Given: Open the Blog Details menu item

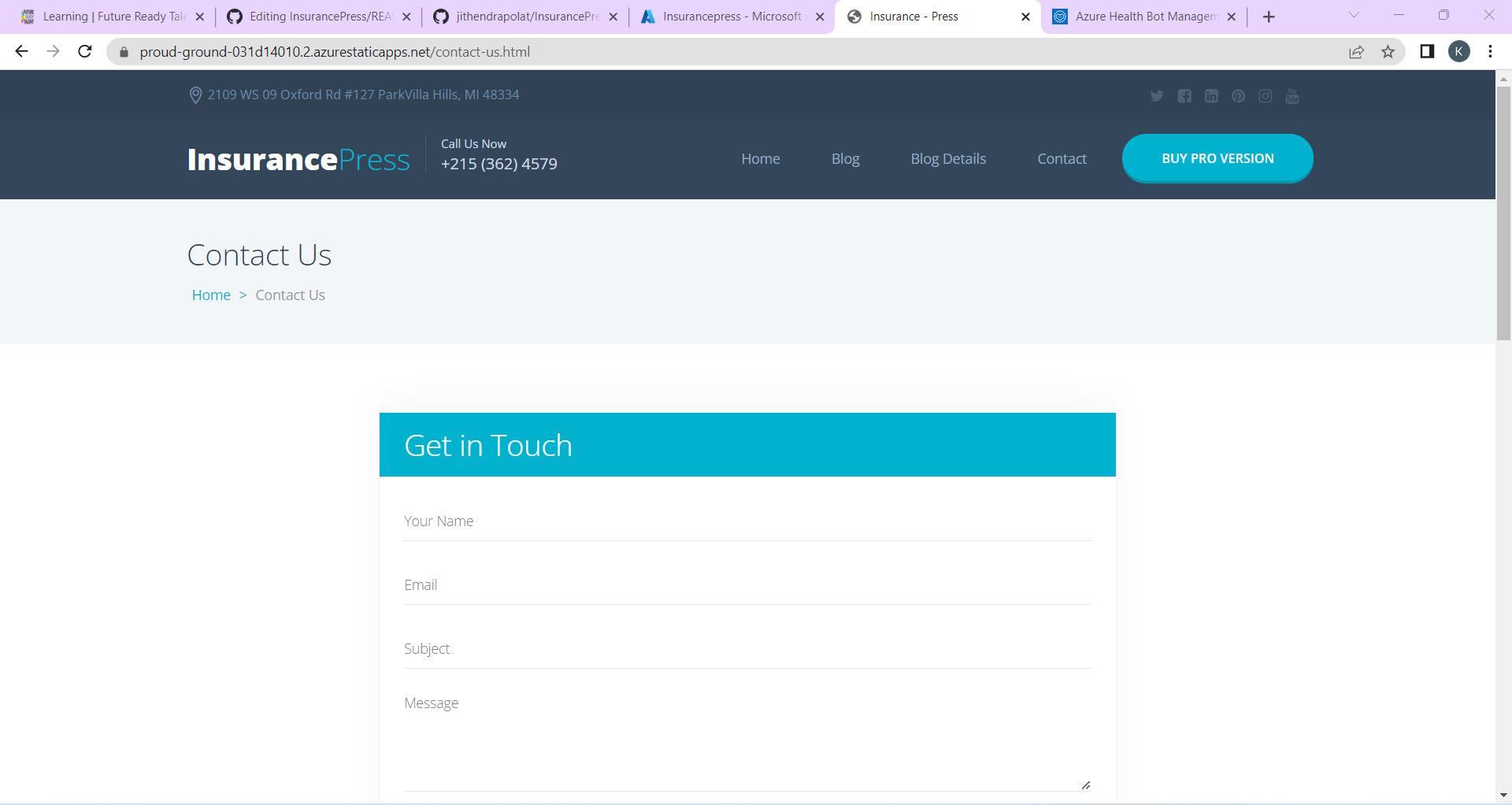Looking at the screenshot, I should tap(948, 159).
